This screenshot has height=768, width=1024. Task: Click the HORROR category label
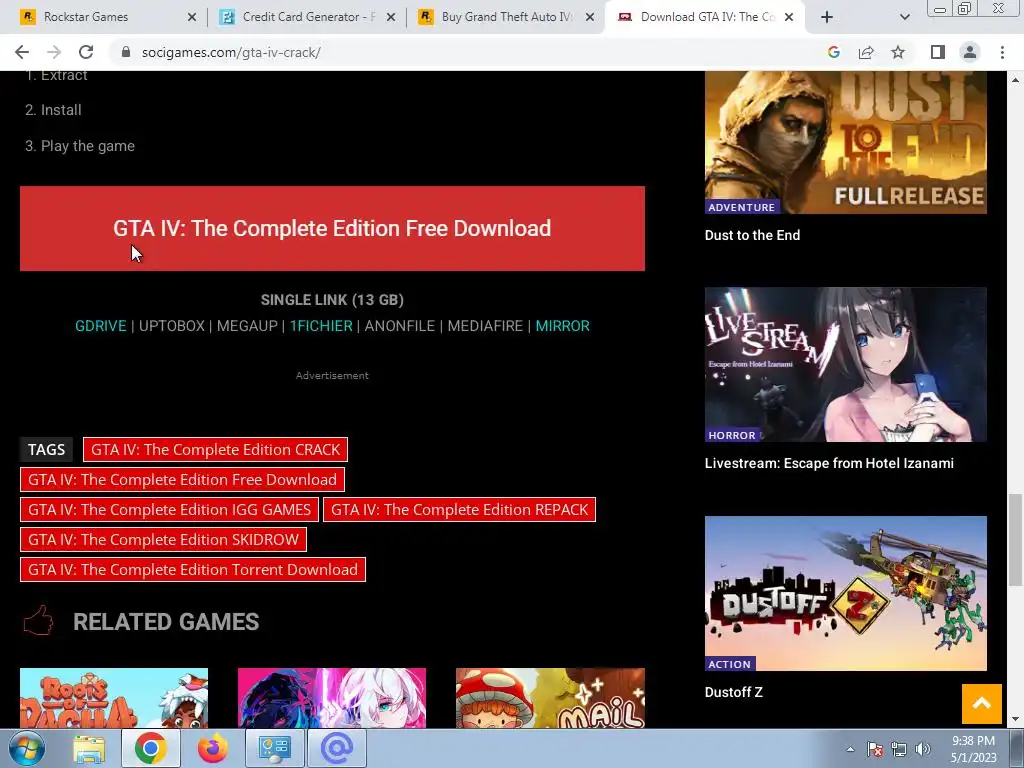pyautogui.click(x=732, y=435)
